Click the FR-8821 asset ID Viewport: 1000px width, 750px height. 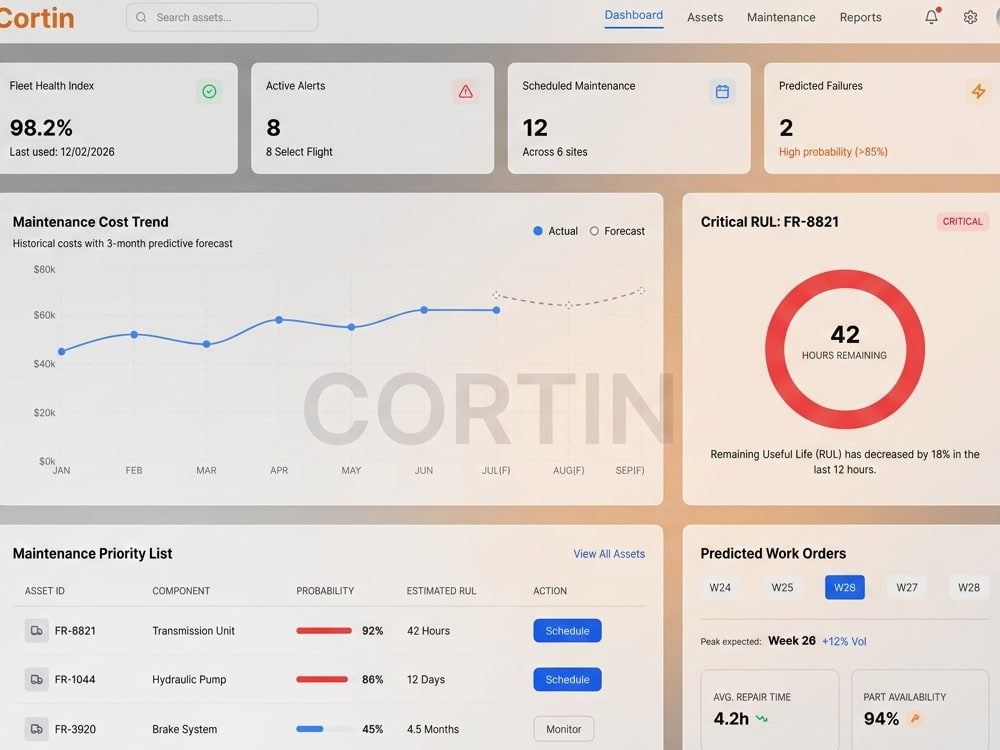75,631
